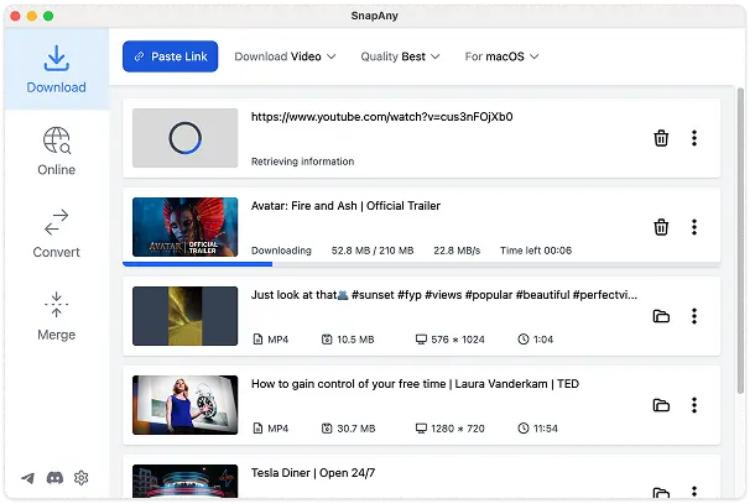Image resolution: width=750 pixels, height=504 pixels.
Task: Click the '11:54' duration text
Action: click(x=545, y=428)
